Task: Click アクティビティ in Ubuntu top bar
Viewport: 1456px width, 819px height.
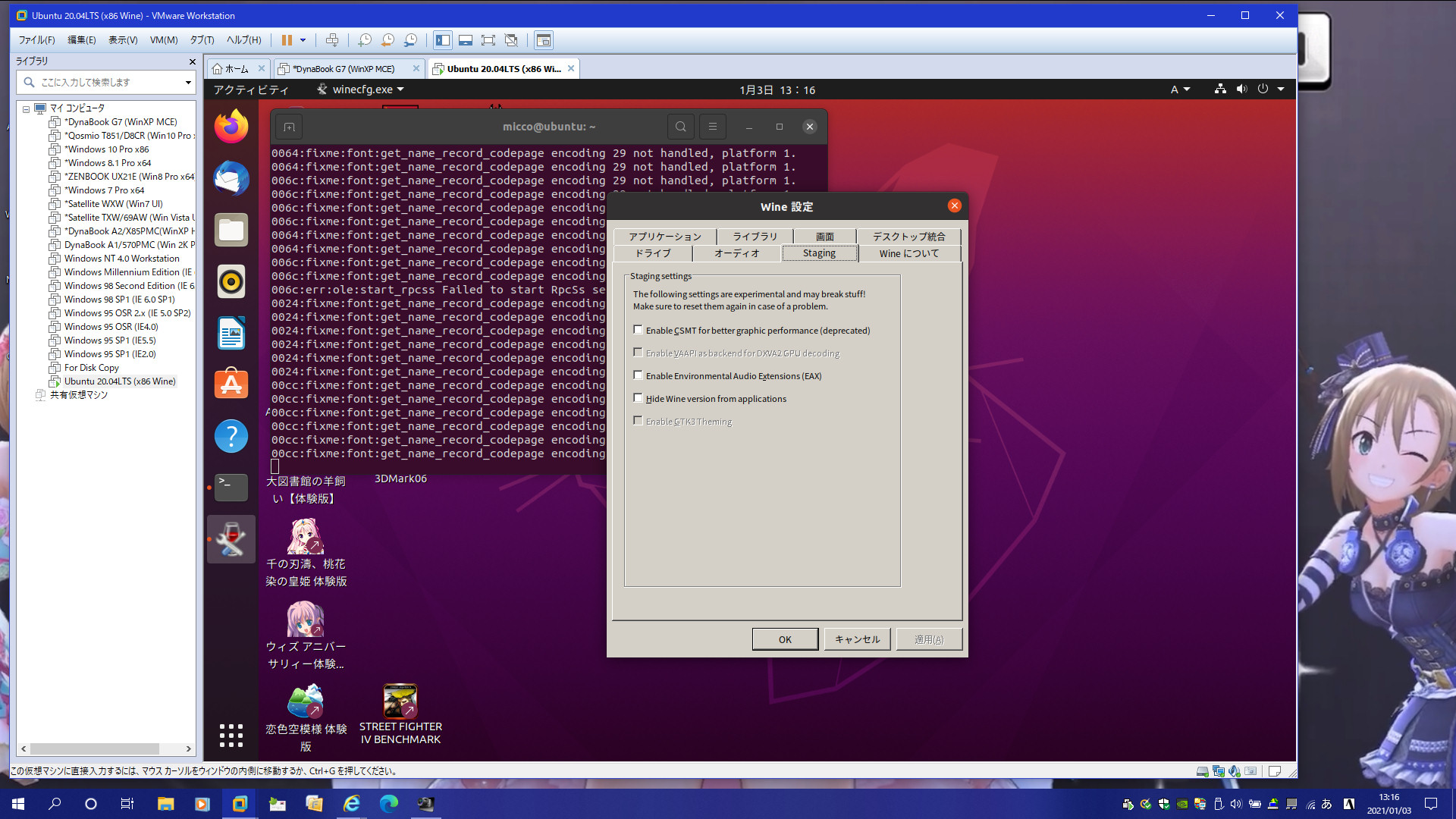Action: coord(251,89)
